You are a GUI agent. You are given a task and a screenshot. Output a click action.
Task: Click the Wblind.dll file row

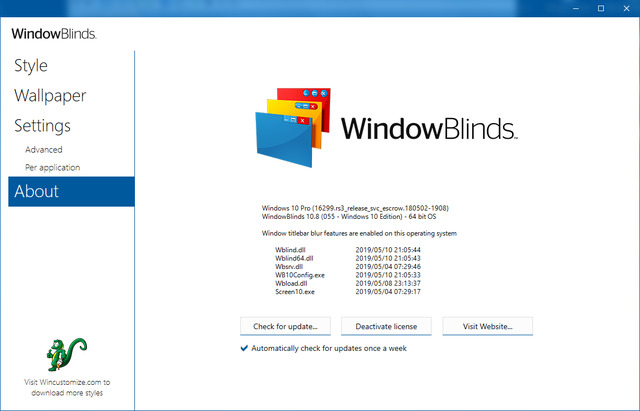tap(348, 250)
